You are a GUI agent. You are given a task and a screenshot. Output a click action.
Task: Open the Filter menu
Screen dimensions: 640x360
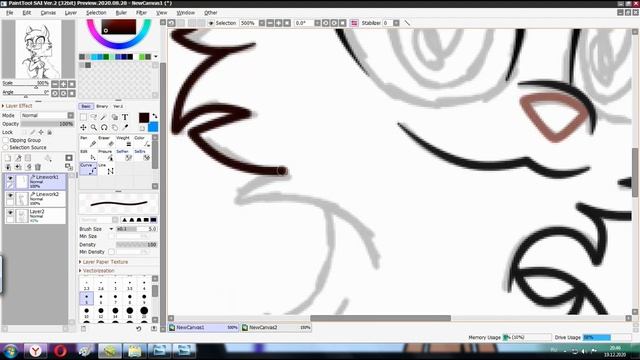pyautogui.click(x=141, y=13)
